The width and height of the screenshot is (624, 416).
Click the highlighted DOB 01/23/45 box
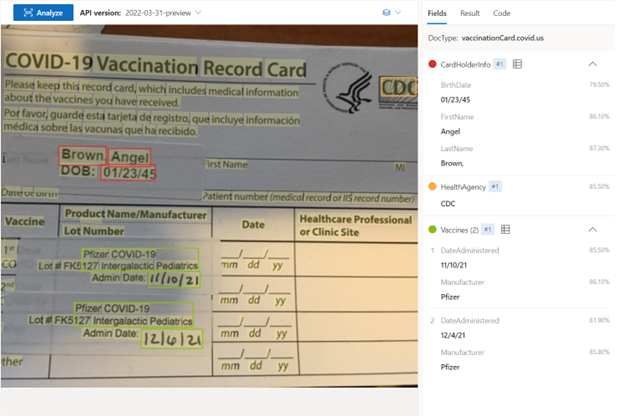click(128, 173)
